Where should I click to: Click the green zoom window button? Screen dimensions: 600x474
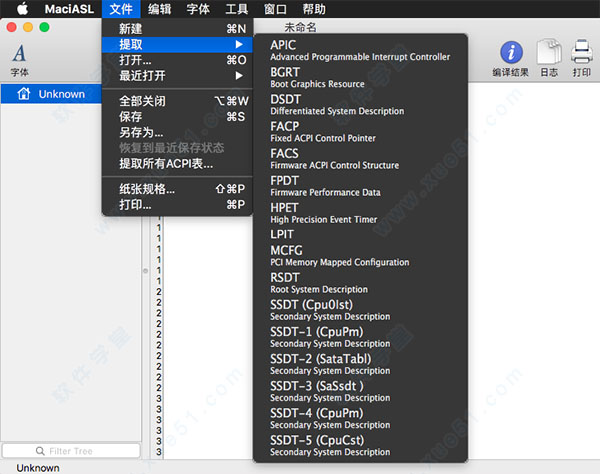point(44,27)
